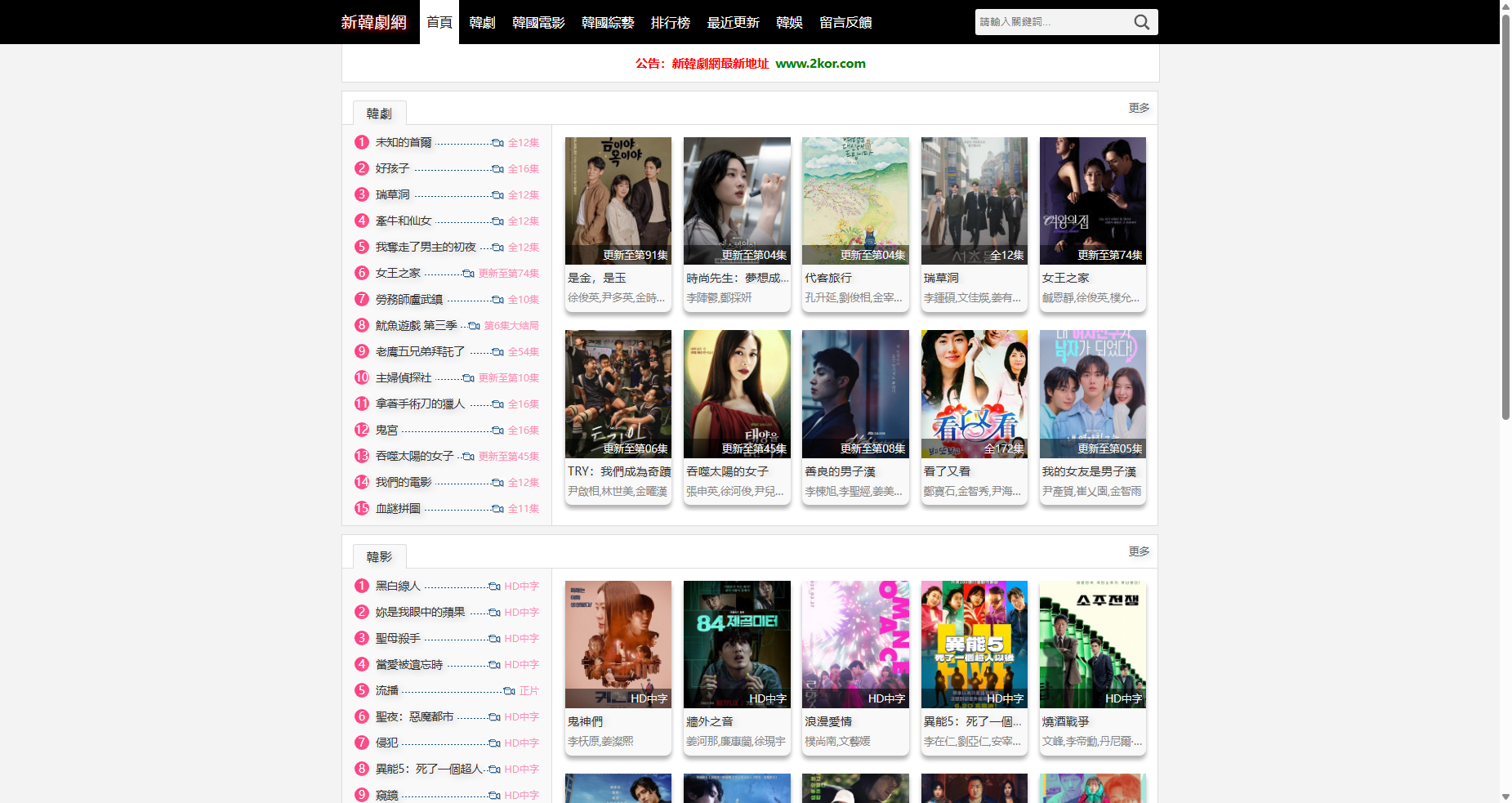
Task: Open 最近更新 in the navigation bar
Action: click(733, 22)
